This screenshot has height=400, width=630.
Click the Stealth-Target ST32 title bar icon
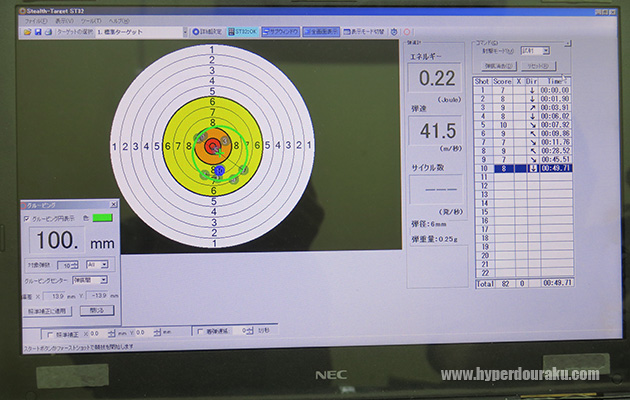(x=25, y=10)
